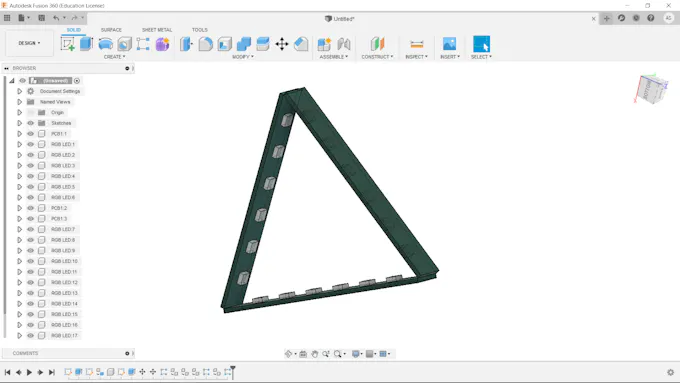Switch to the SOLID tab

coord(74,30)
